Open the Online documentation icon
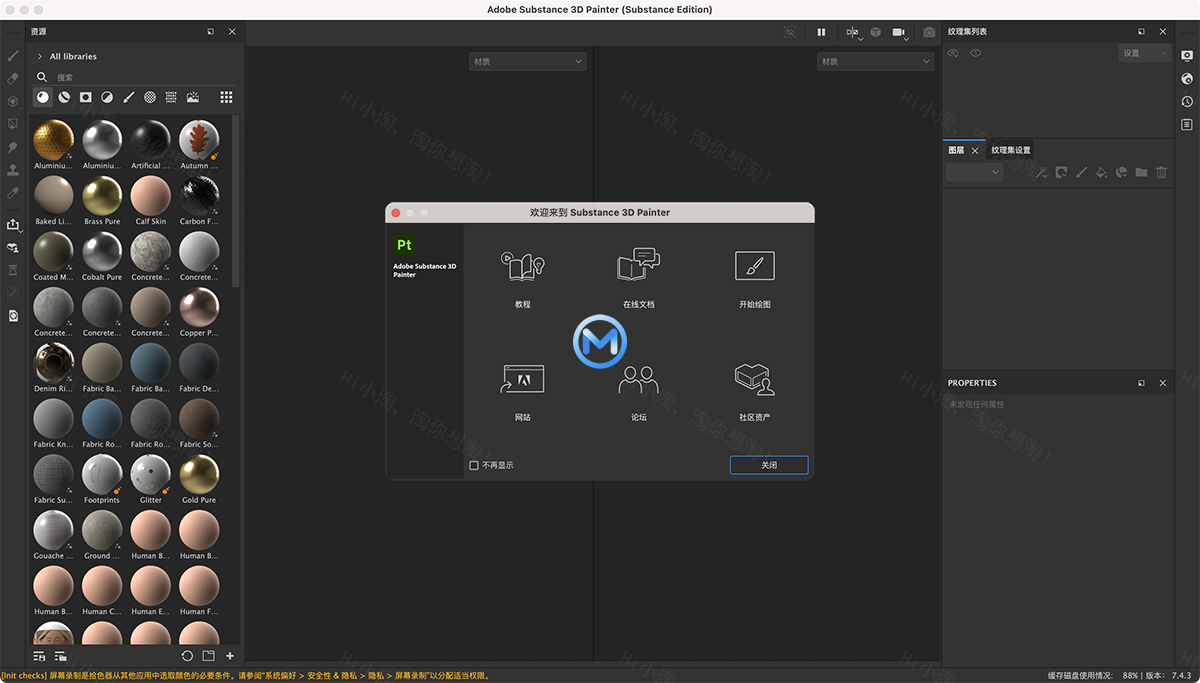Screen dimensions: 1200x683 point(639,265)
